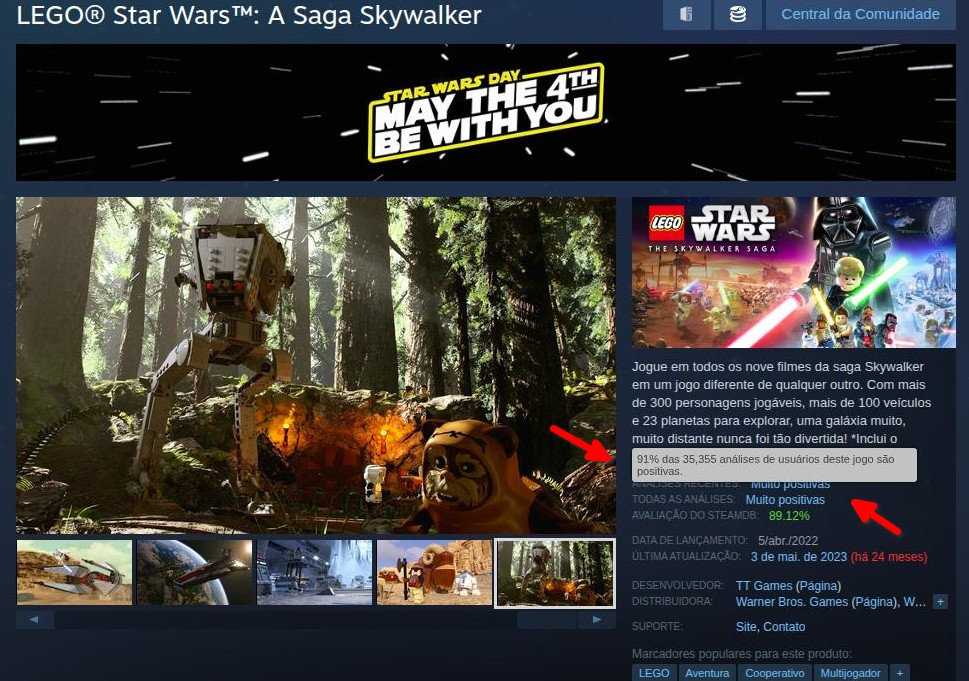The image size is (969, 681).
Task: Click 'Marcadores populares para este produto:' text
Action: (742, 654)
